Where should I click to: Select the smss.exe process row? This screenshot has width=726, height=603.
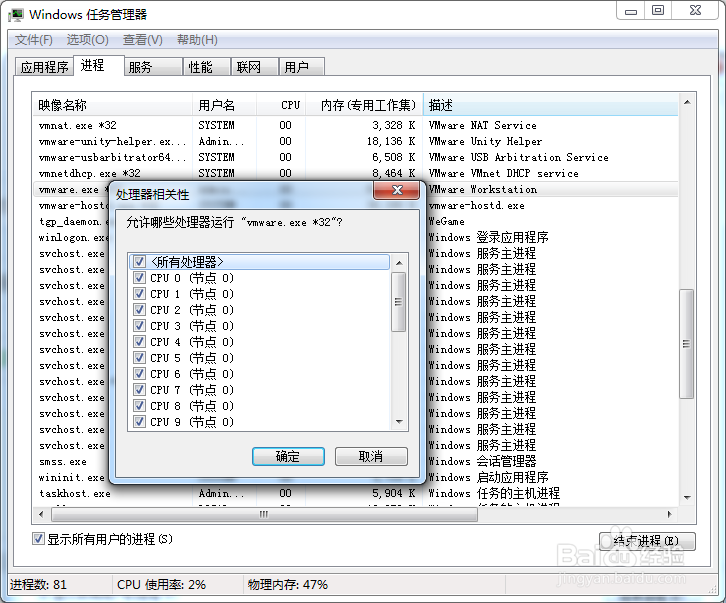[x=63, y=462]
